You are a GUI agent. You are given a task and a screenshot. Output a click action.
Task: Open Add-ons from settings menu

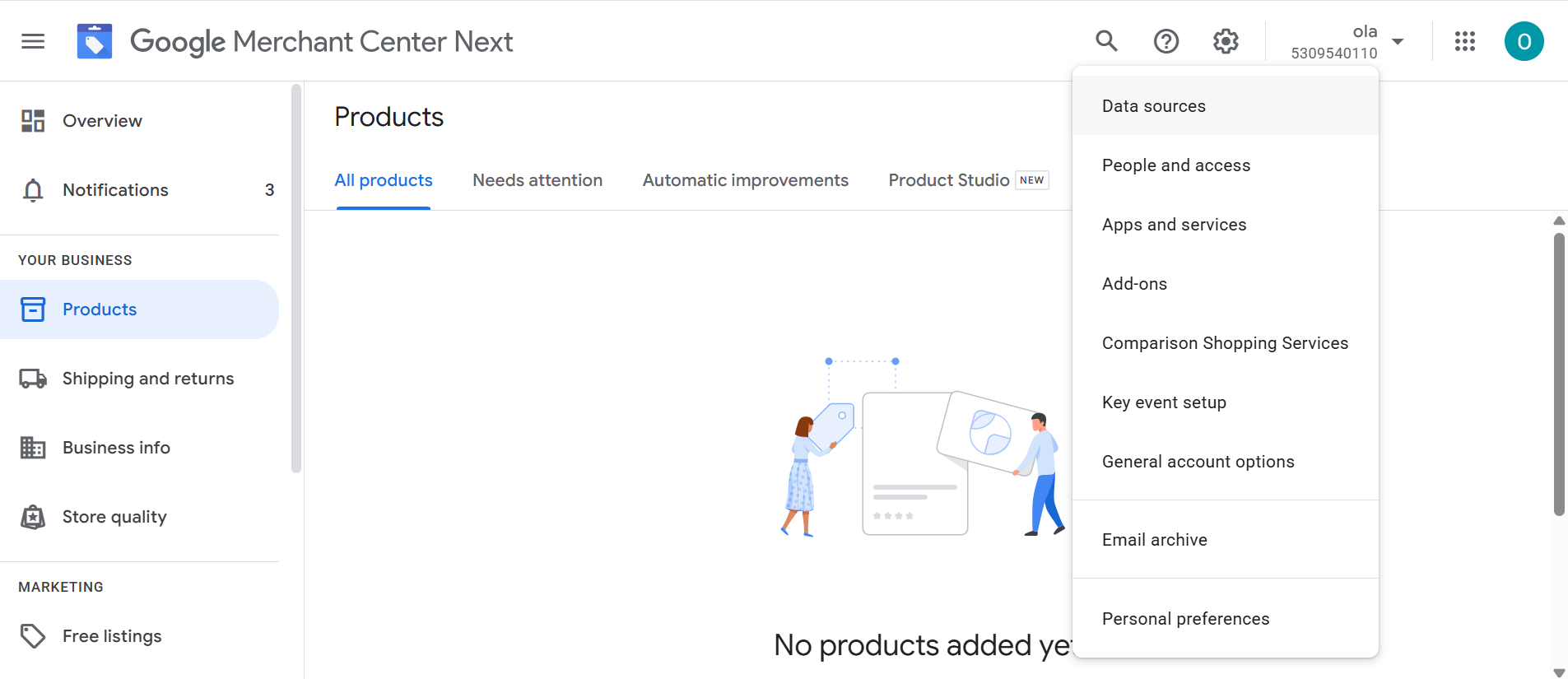pyautogui.click(x=1226, y=284)
